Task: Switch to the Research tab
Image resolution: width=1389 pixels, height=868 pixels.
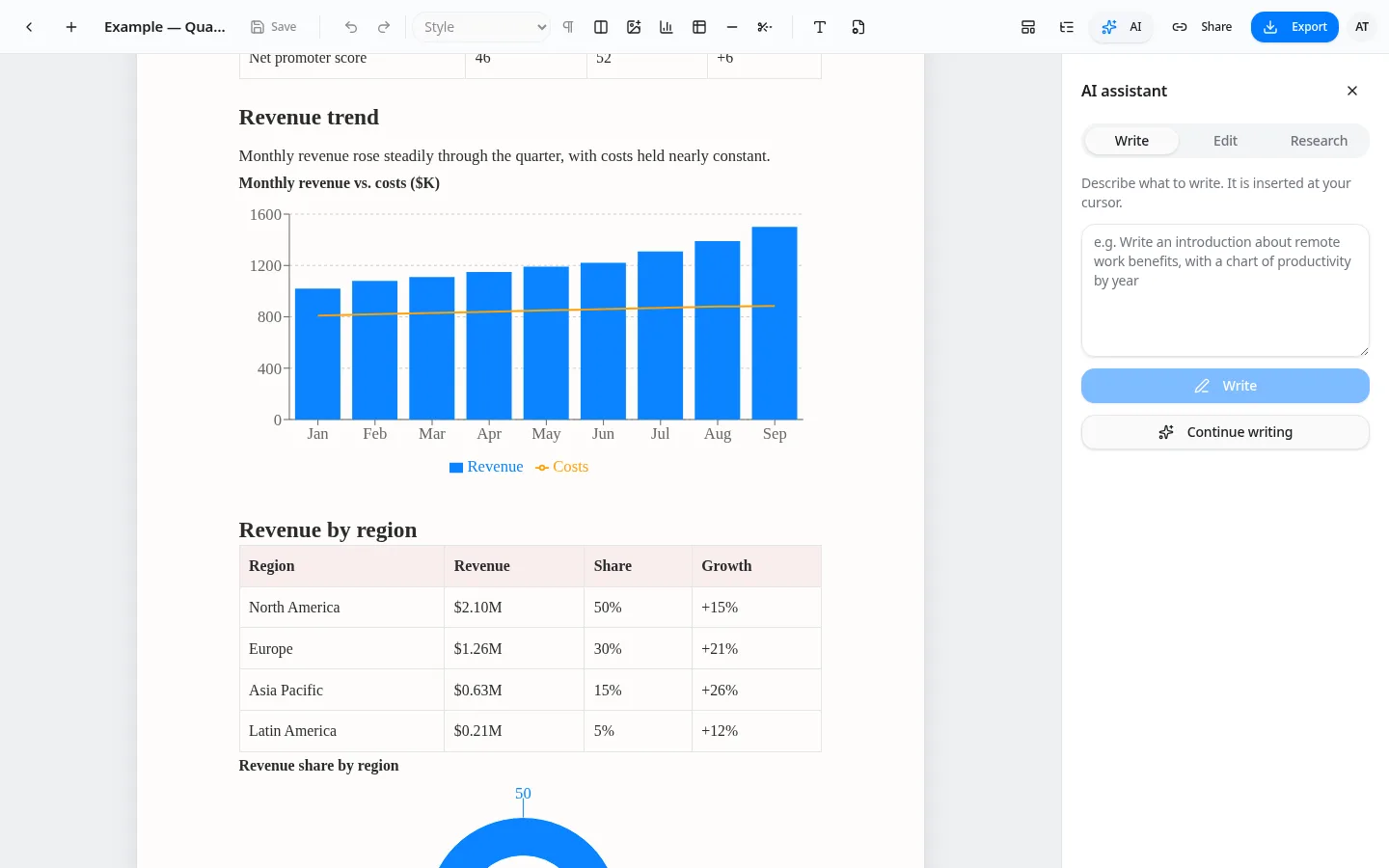Action: (x=1319, y=141)
